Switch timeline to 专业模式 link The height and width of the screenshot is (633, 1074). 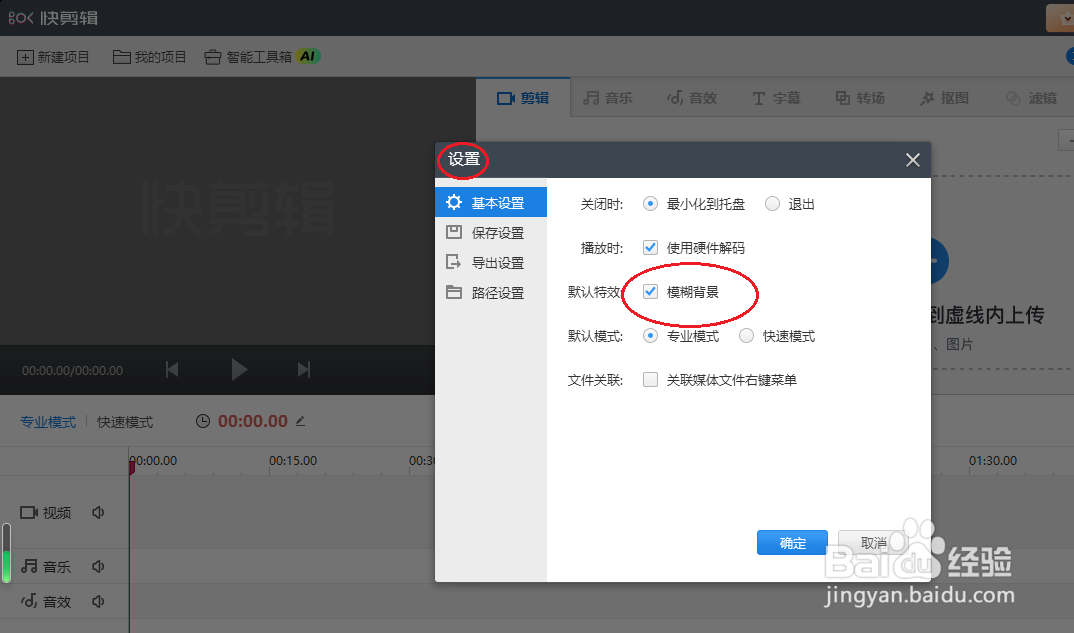click(48, 422)
